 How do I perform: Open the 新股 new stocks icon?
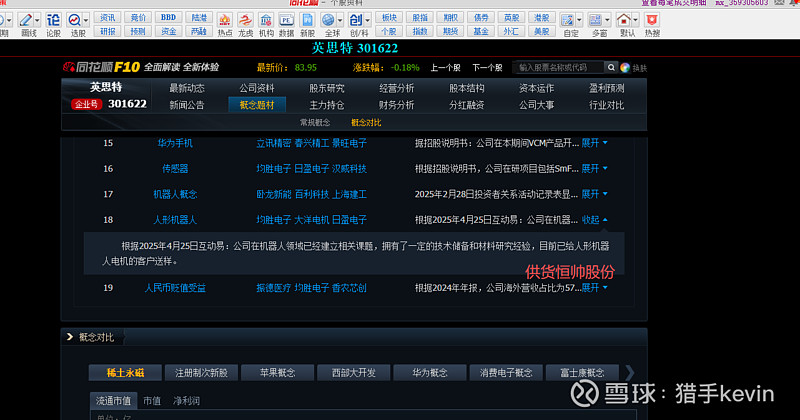307,20
